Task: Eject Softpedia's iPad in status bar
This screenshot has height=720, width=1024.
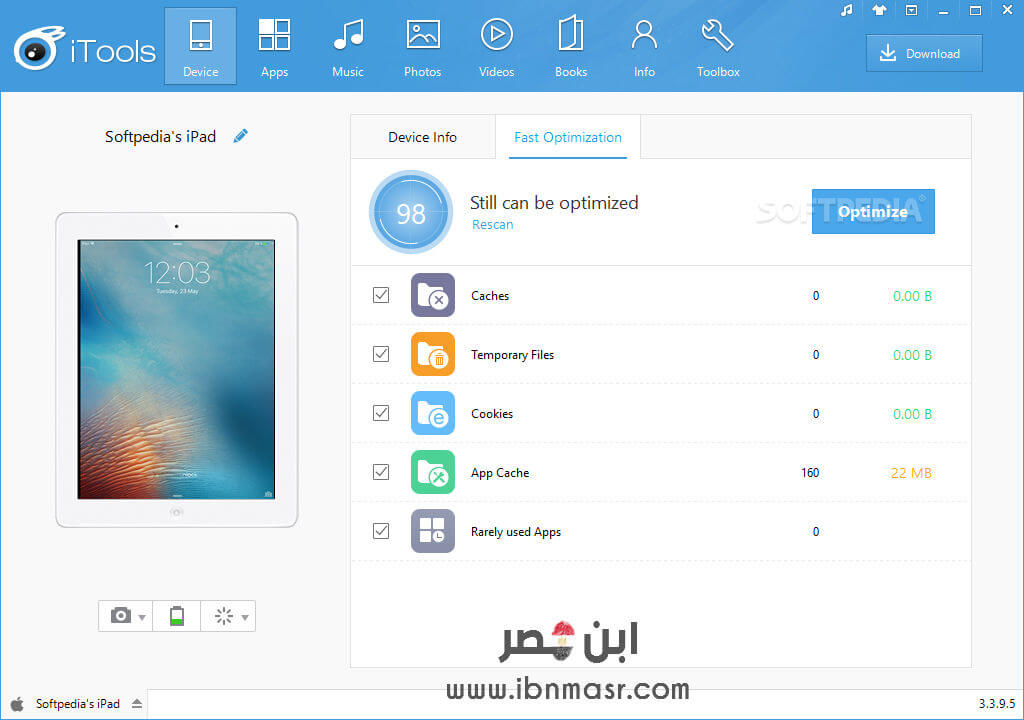Action: 137,704
